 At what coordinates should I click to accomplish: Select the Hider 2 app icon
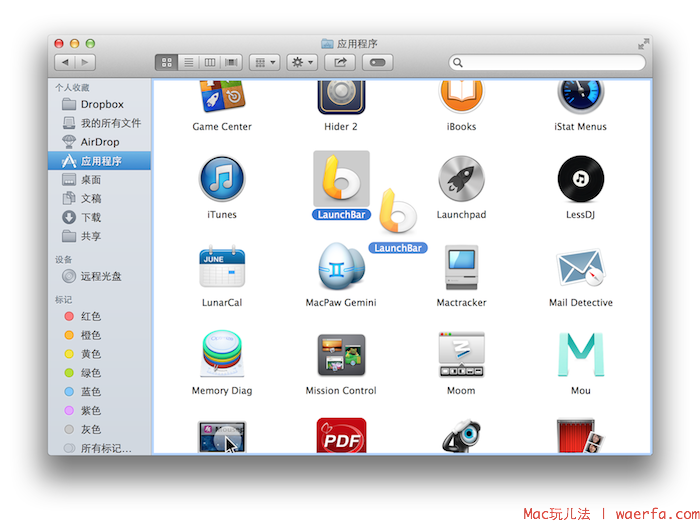click(341, 97)
